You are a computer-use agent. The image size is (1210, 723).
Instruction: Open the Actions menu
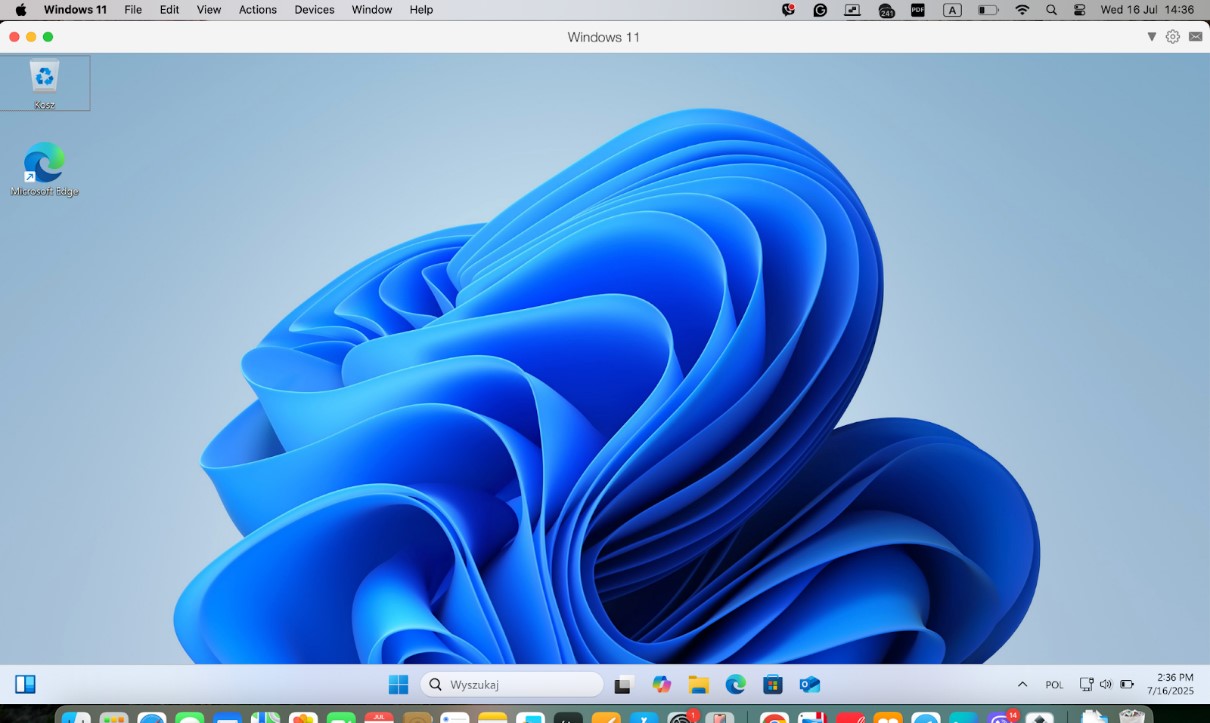click(257, 10)
